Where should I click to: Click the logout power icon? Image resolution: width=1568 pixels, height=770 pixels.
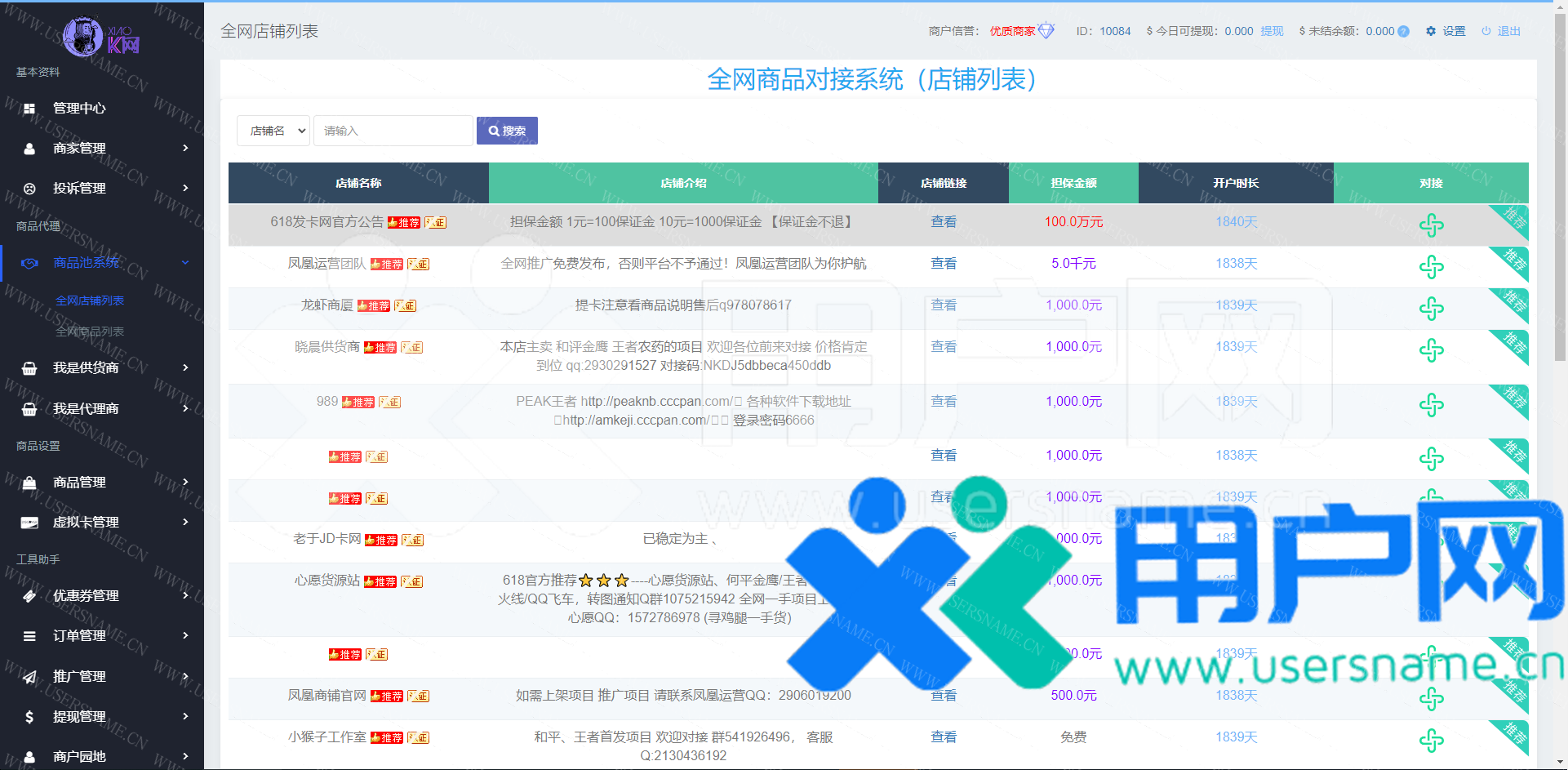coord(1486,31)
